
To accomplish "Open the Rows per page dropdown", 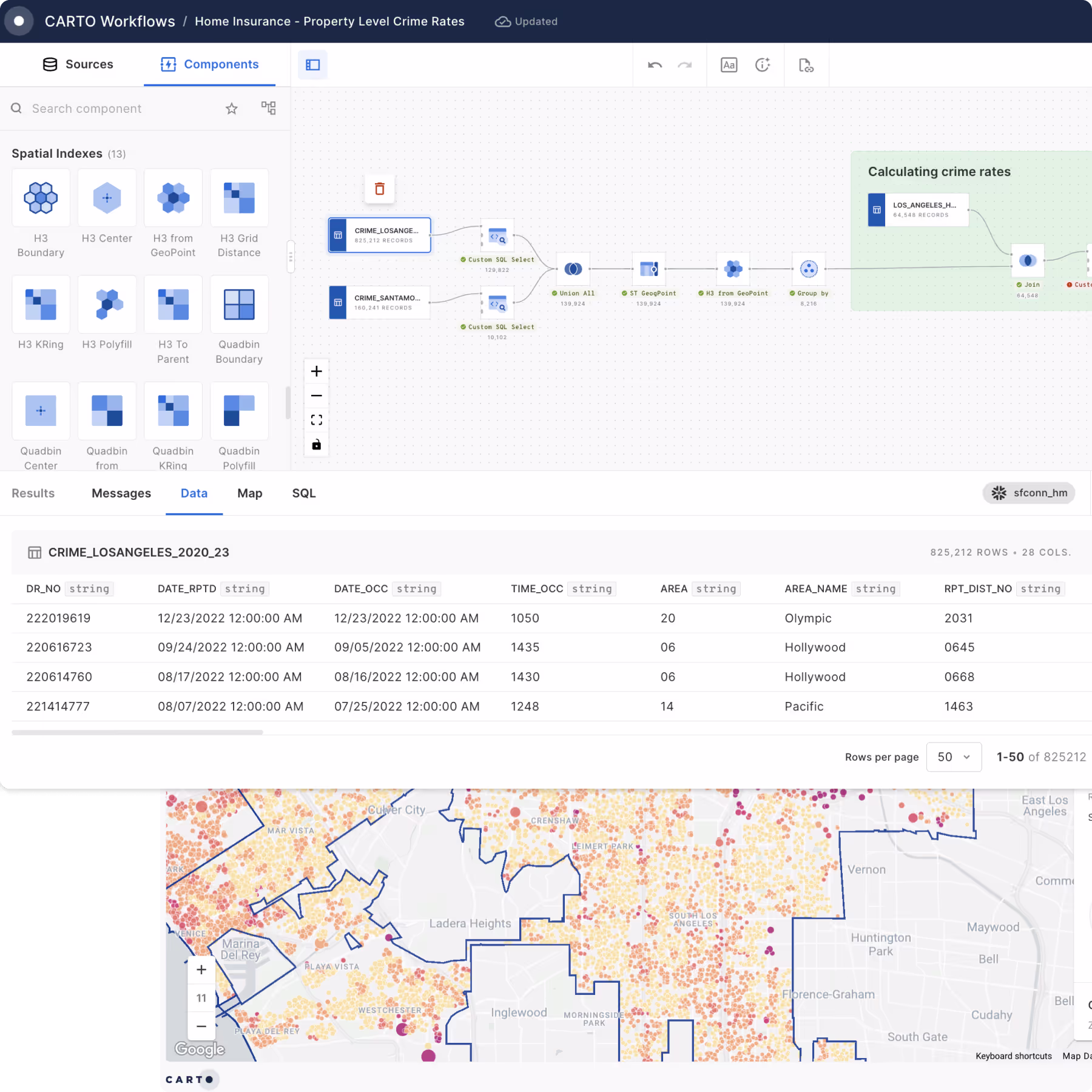I will pos(954,757).
